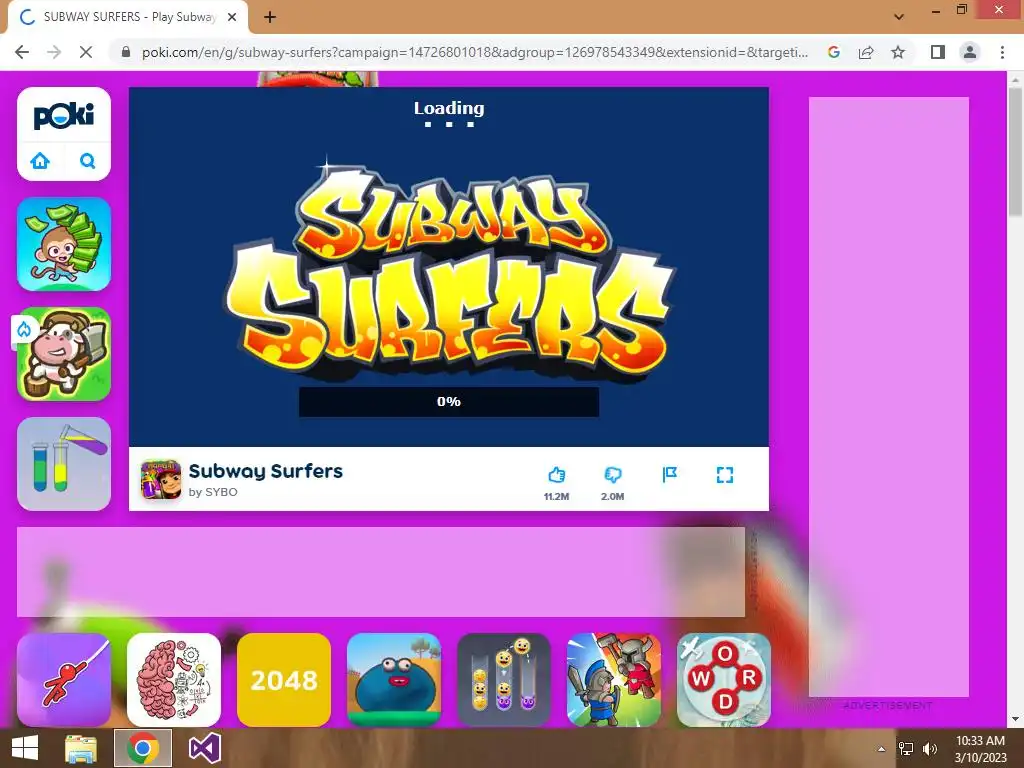Open the WORD puzzle game thumbnail
1024x768 pixels.
(724, 680)
